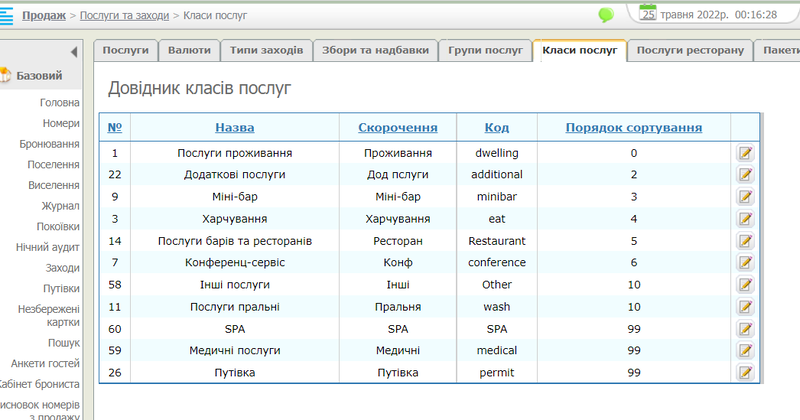Image resolution: width=800 pixels, height=420 pixels.
Task: Open the green chat messages icon
Action: point(605,15)
